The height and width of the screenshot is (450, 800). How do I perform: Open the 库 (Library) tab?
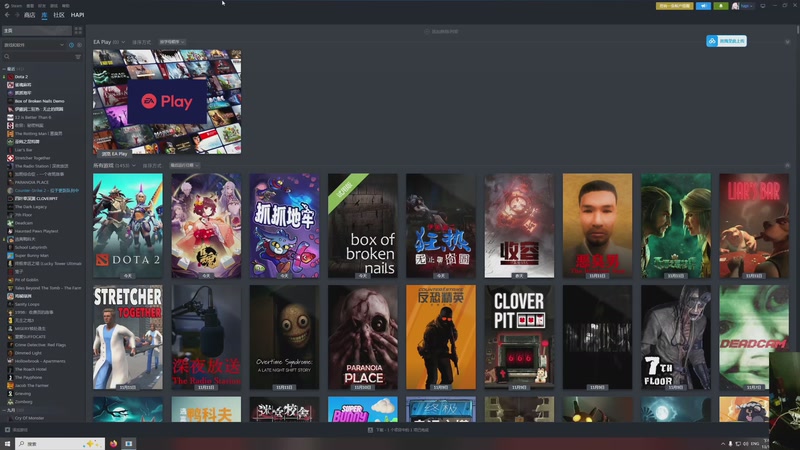coord(44,15)
